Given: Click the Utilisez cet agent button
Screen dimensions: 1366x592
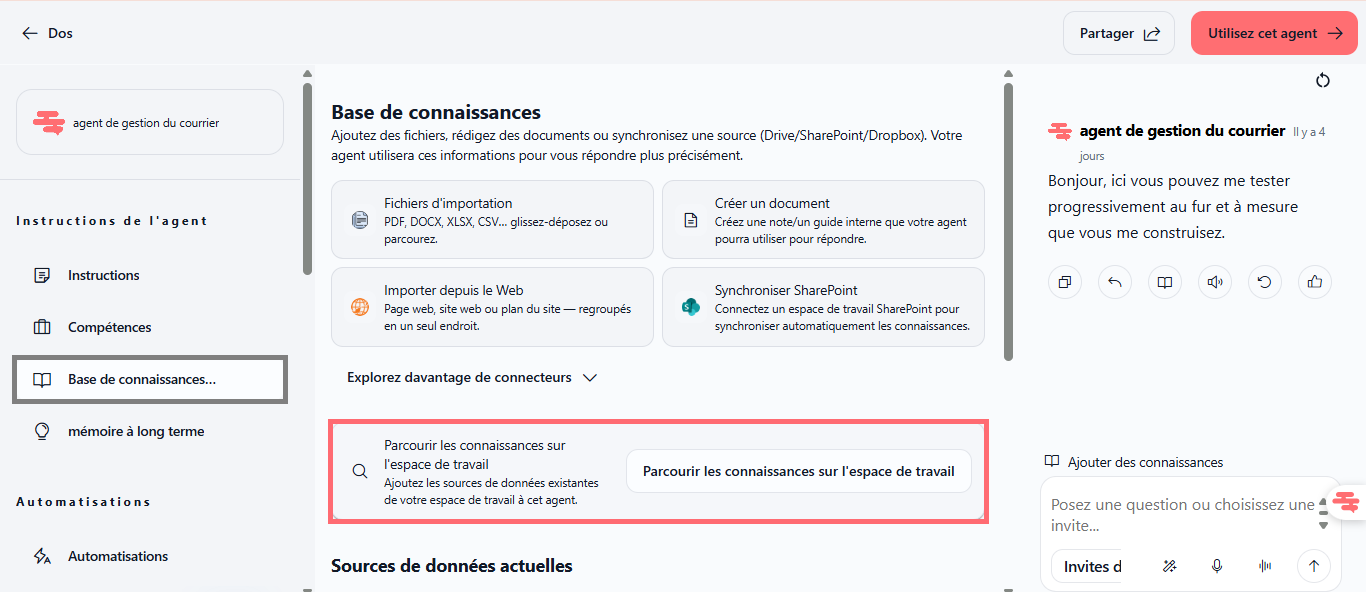Looking at the screenshot, I should point(1275,33).
